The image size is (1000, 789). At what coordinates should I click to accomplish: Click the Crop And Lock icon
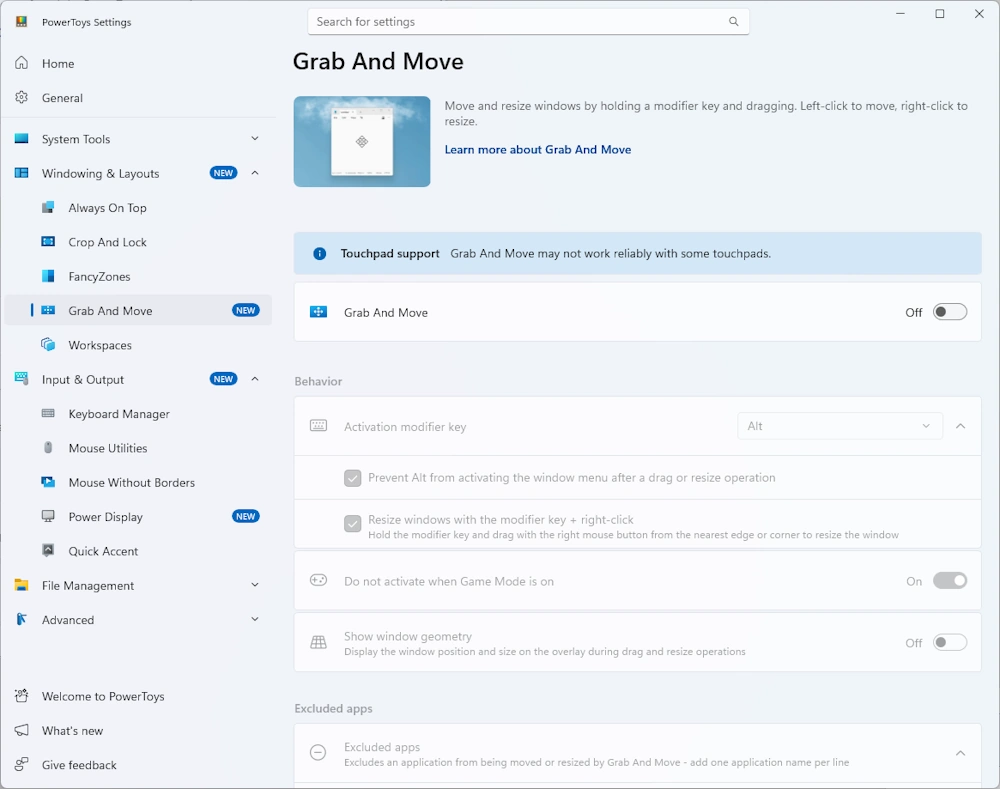48,242
